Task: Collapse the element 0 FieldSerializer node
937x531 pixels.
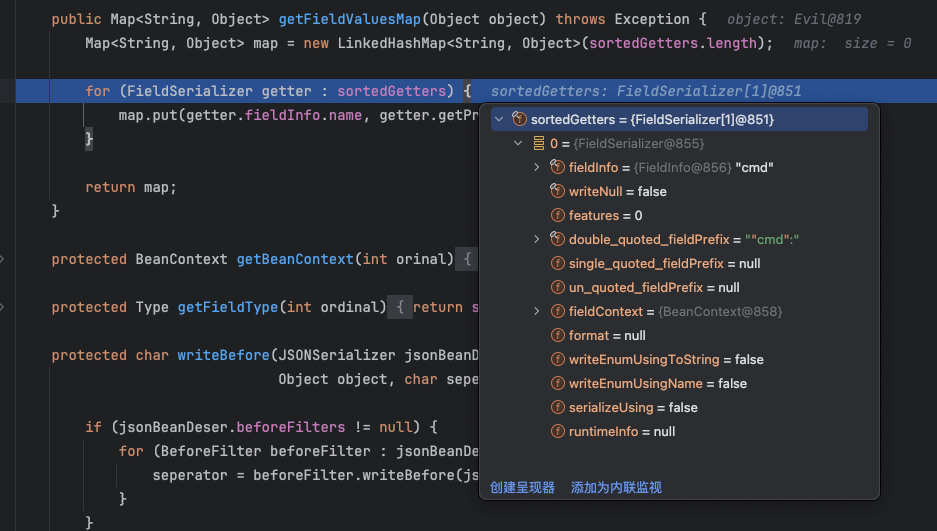Action: [518, 144]
